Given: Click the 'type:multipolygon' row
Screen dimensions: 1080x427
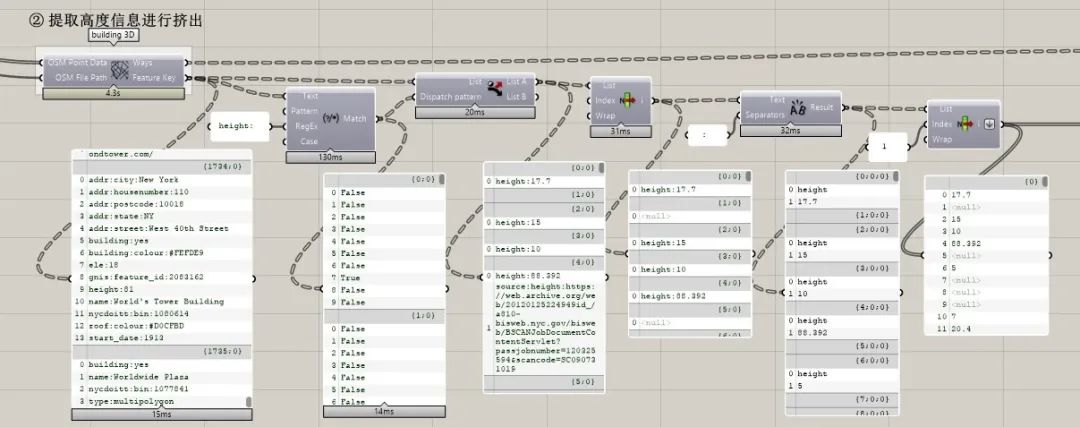Looking at the screenshot, I should coord(160,401).
